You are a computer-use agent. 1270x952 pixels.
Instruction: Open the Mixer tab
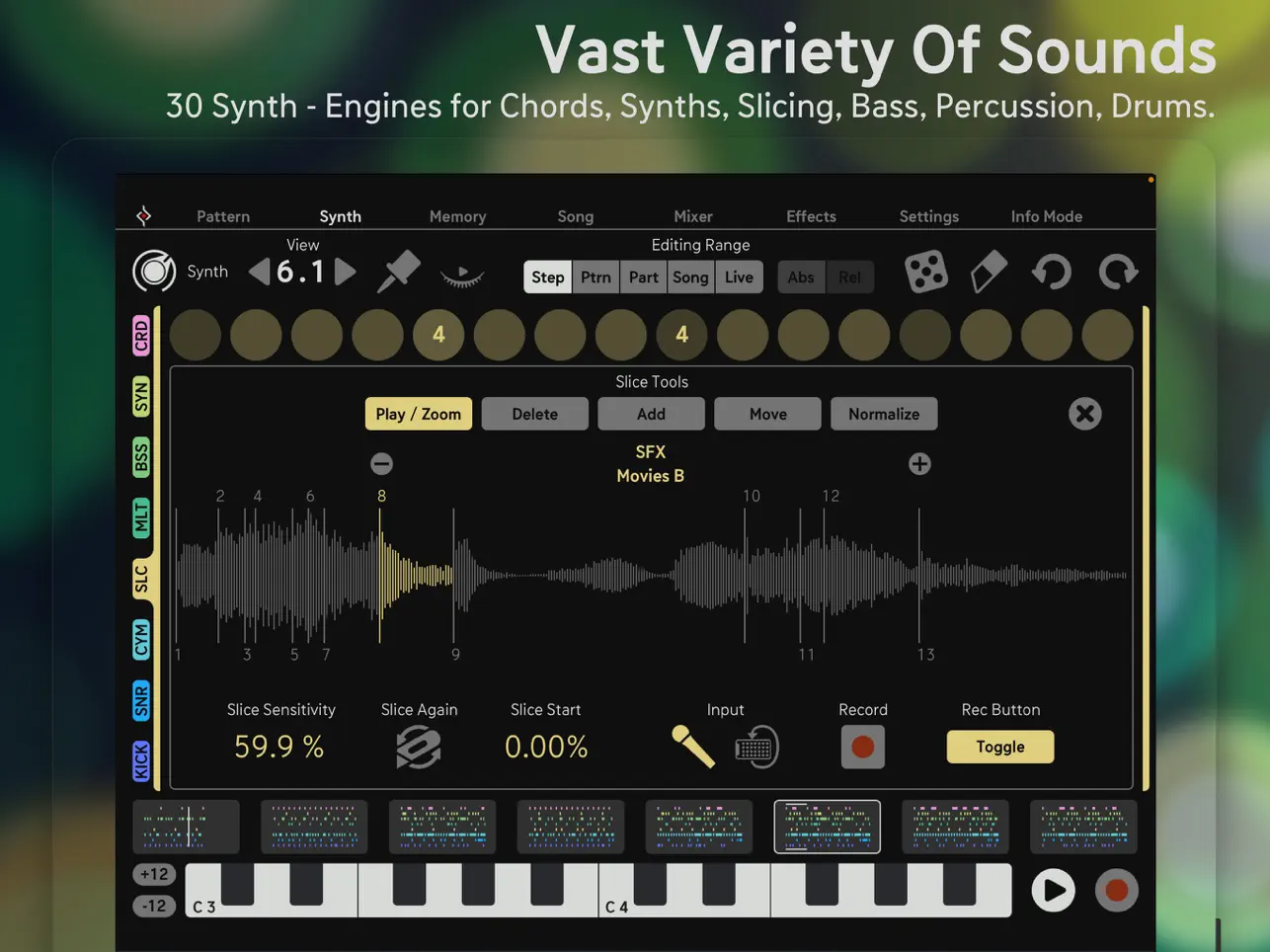pos(692,216)
